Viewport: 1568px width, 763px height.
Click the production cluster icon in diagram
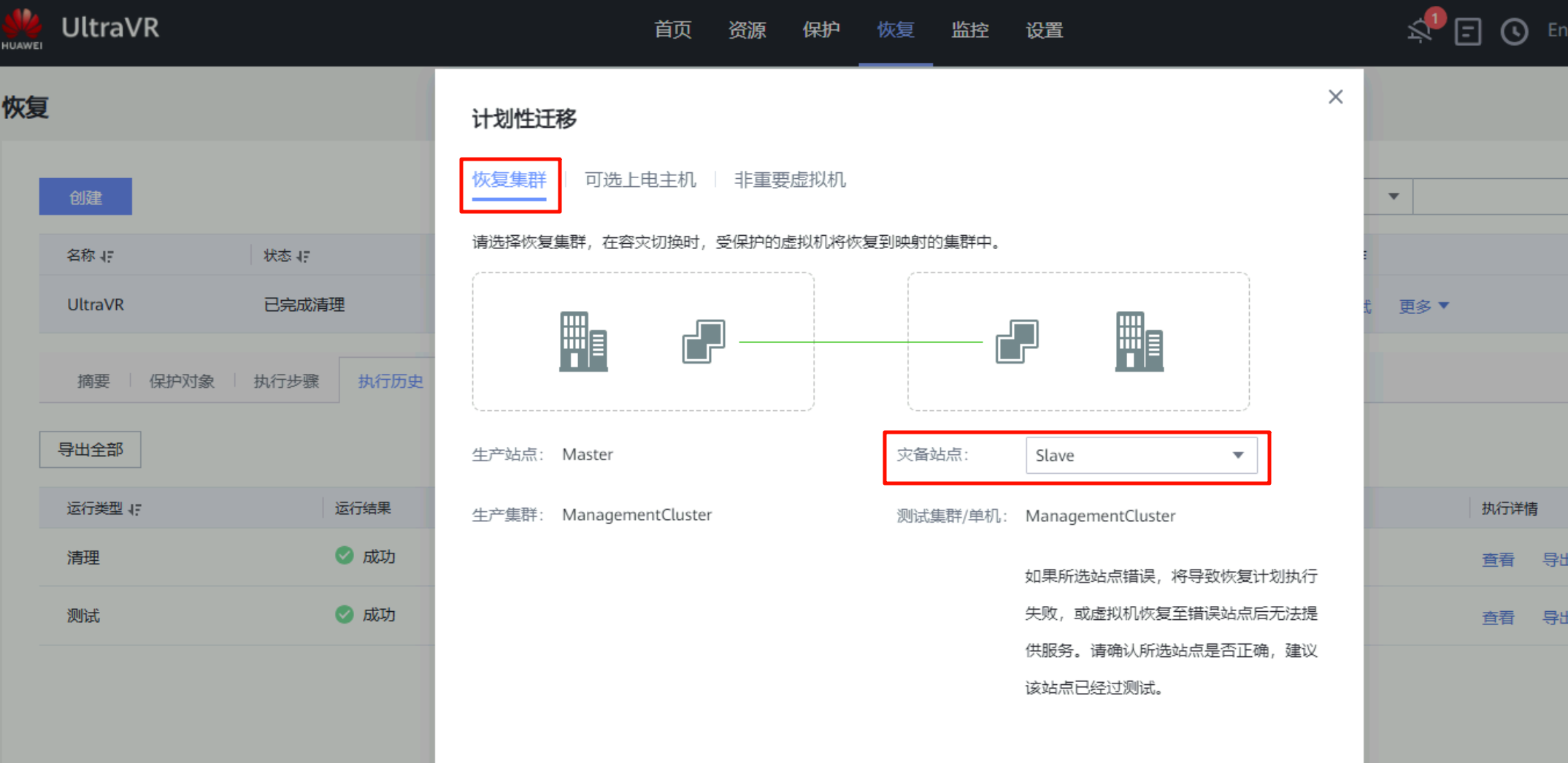pyautogui.click(x=703, y=342)
